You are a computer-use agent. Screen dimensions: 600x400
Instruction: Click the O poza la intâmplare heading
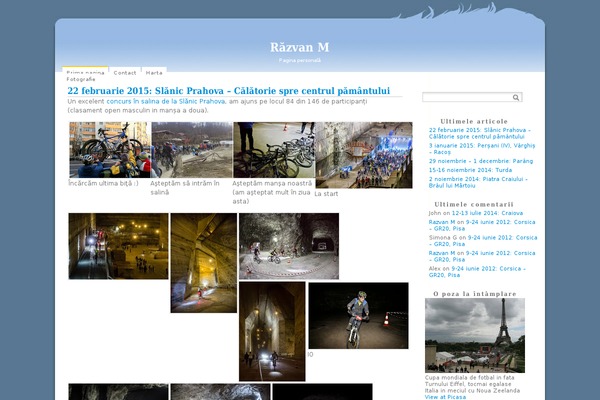pos(475,294)
